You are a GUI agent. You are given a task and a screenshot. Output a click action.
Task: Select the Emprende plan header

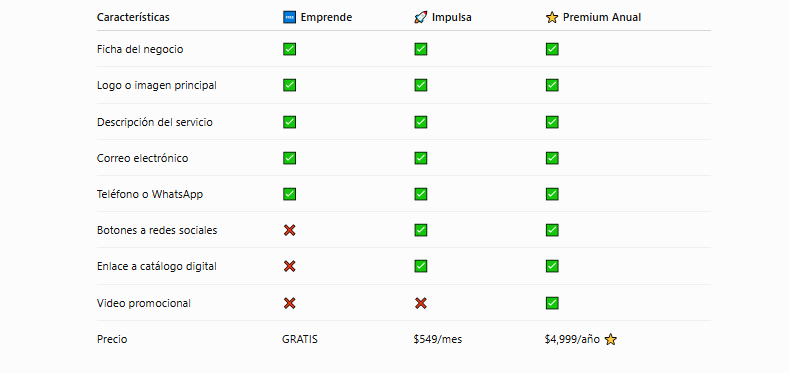point(318,18)
